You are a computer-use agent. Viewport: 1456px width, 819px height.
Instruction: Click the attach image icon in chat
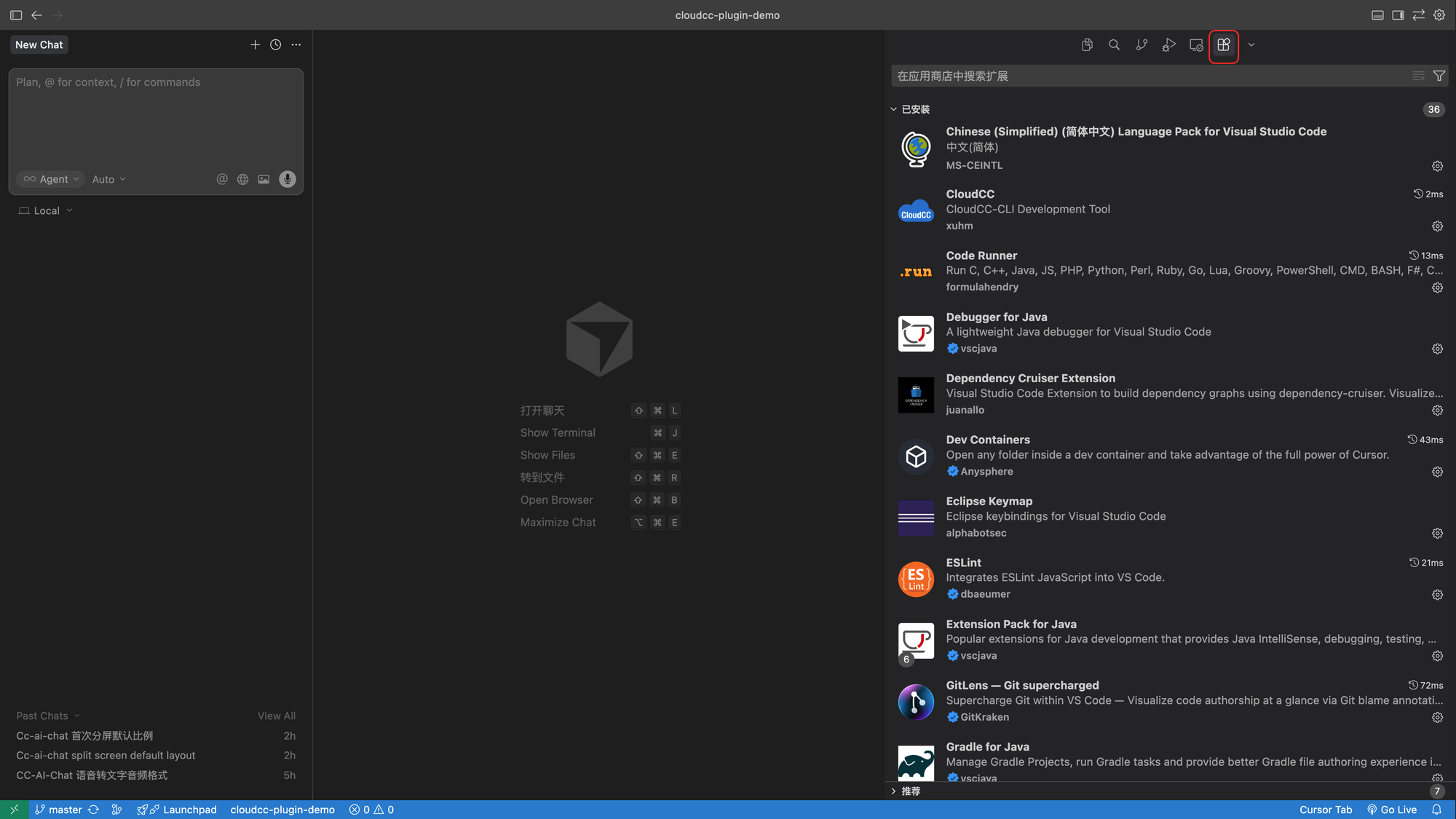click(264, 179)
